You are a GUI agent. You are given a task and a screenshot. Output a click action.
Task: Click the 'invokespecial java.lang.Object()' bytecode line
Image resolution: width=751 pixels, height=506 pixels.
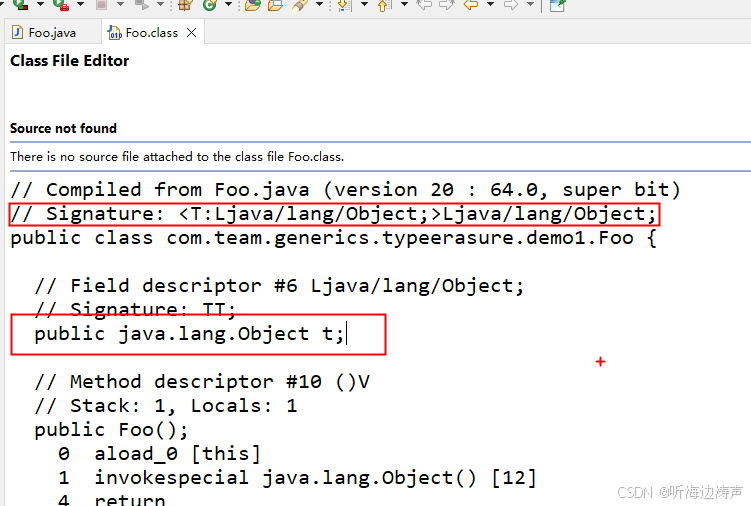point(297,478)
